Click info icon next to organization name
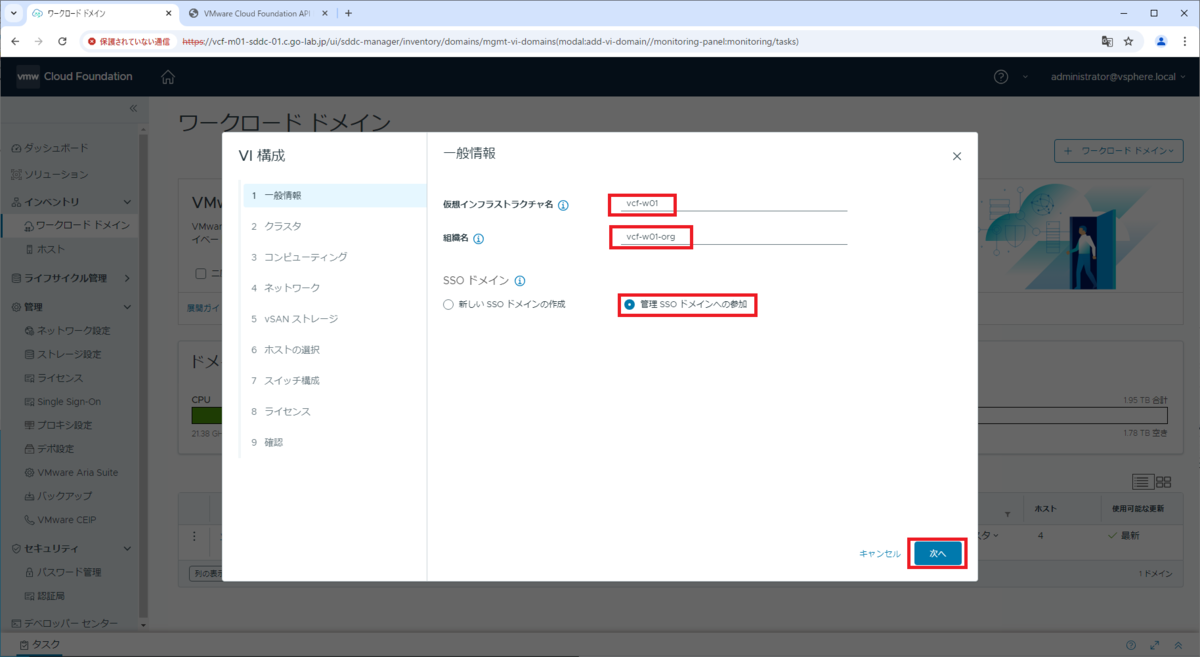Viewport: 1200px width, 657px height. tap(478, 239)
